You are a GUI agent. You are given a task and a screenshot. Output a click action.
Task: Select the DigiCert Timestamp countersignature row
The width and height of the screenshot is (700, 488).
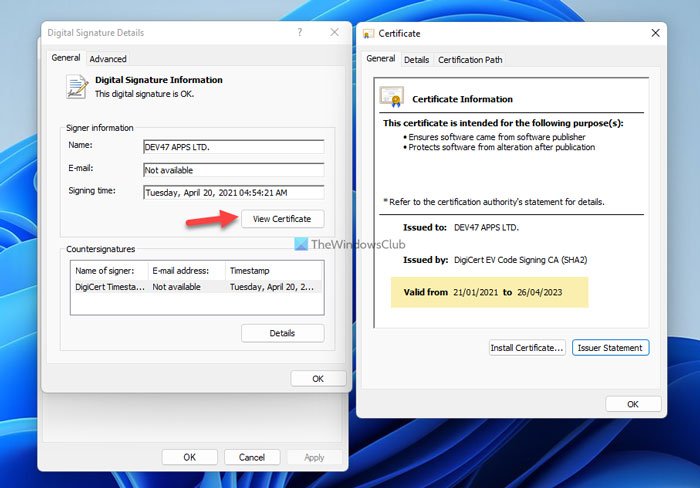[x=197, y=287]
